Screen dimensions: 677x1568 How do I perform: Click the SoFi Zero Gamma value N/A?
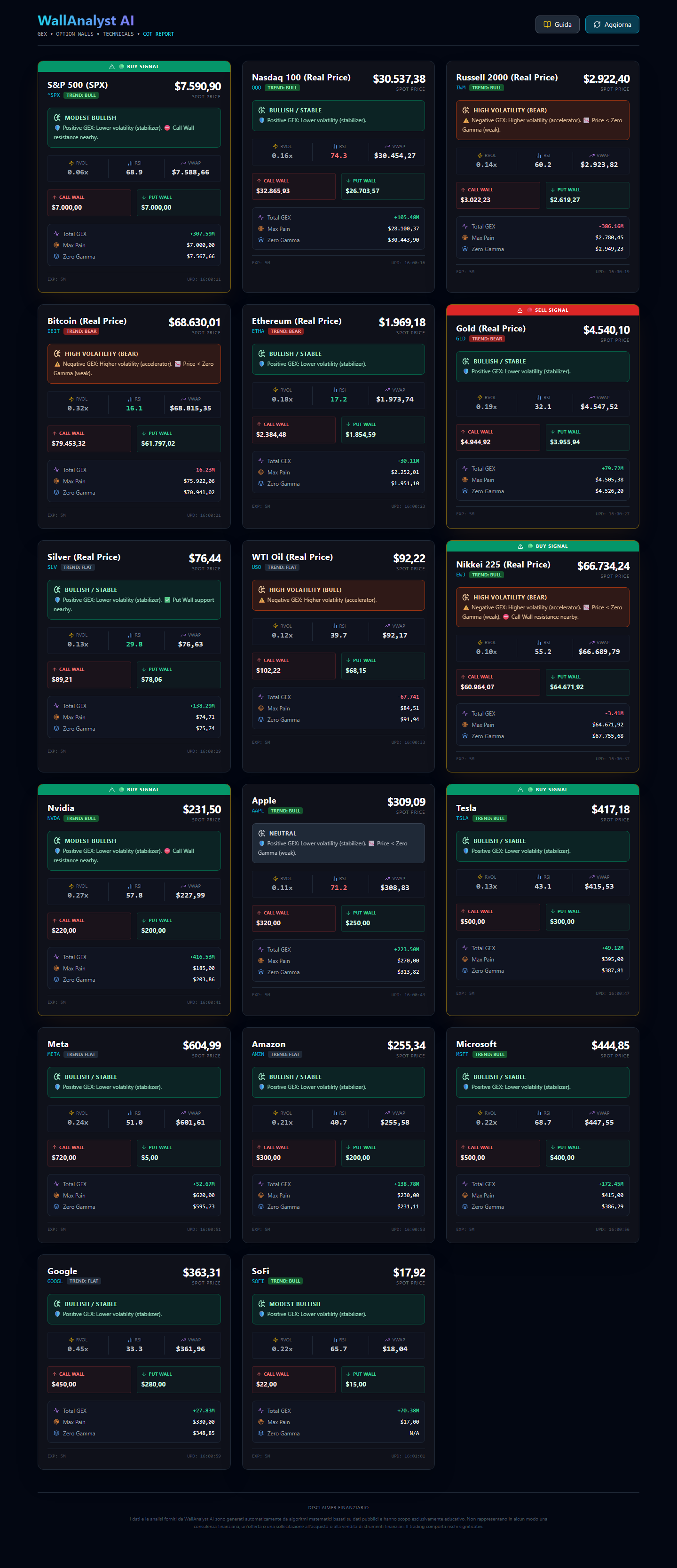[414, 1434]
